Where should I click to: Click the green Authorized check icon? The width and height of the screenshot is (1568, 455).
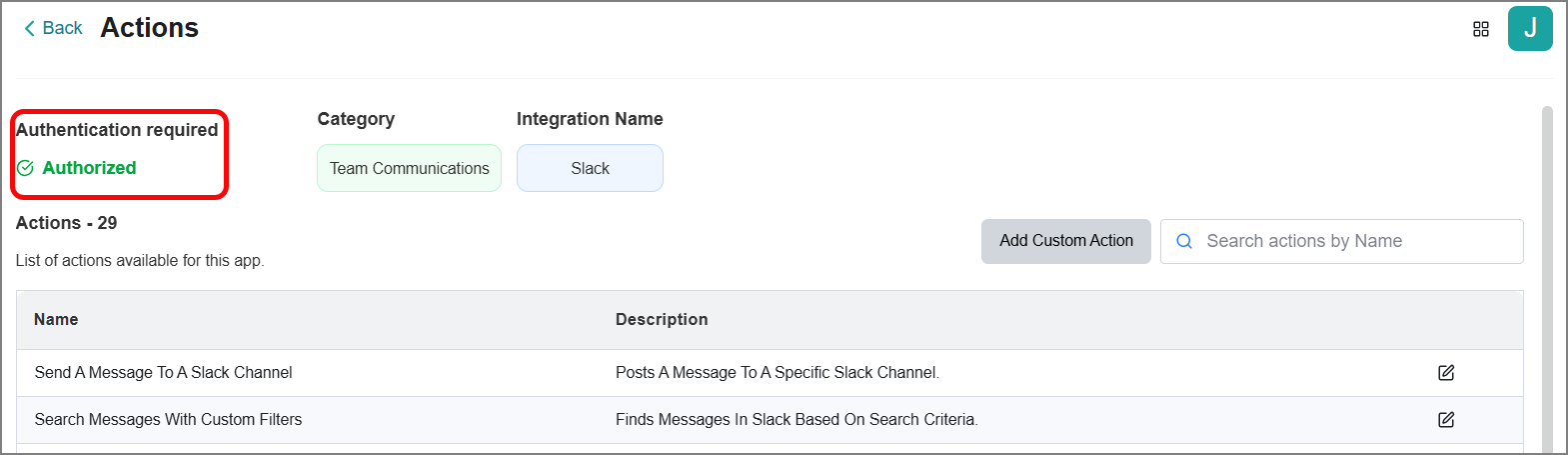(26, 168)
